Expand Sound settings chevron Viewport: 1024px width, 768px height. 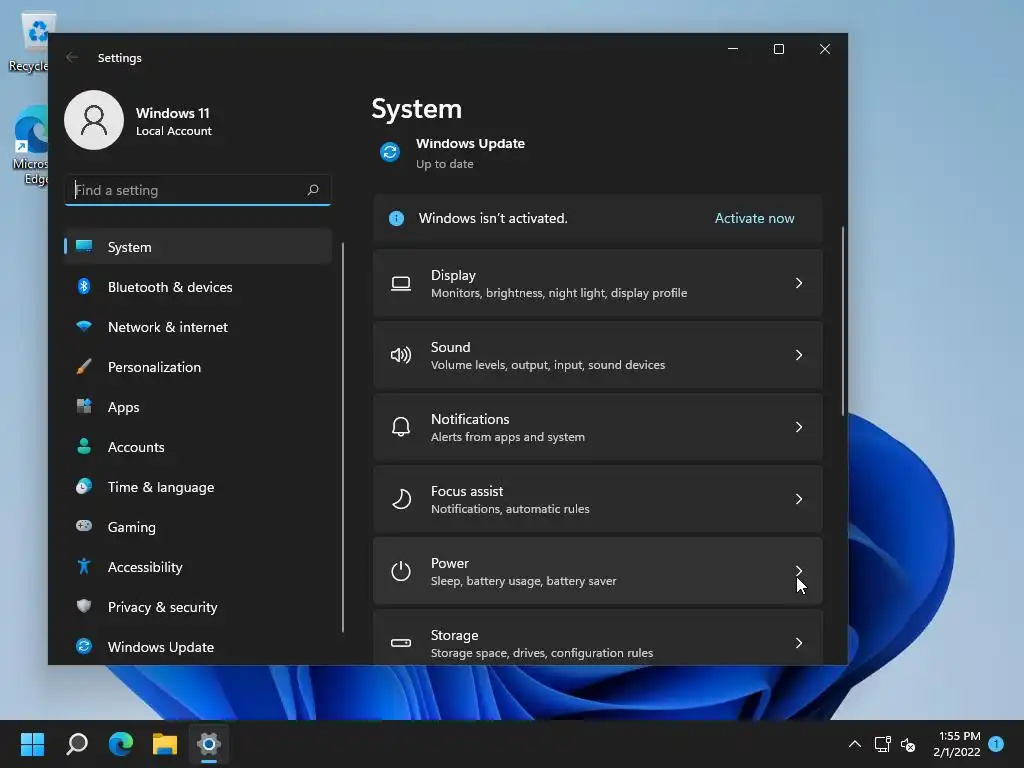(x=799, y=355)
